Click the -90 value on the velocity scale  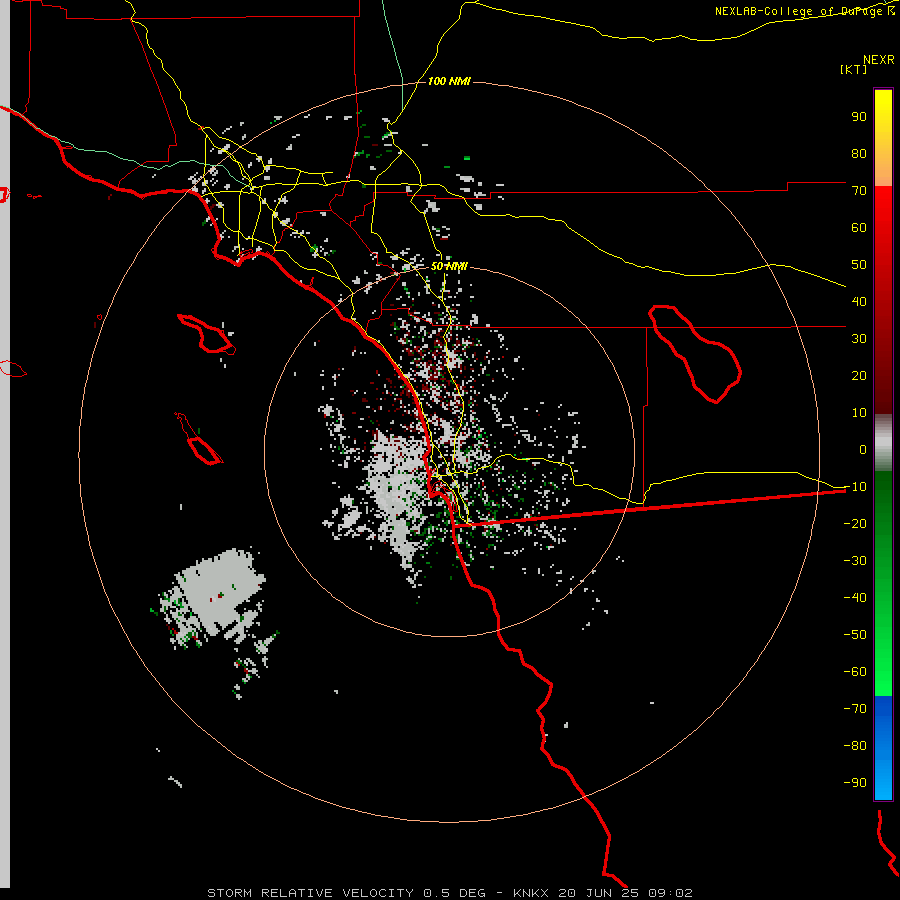point(855,783)
